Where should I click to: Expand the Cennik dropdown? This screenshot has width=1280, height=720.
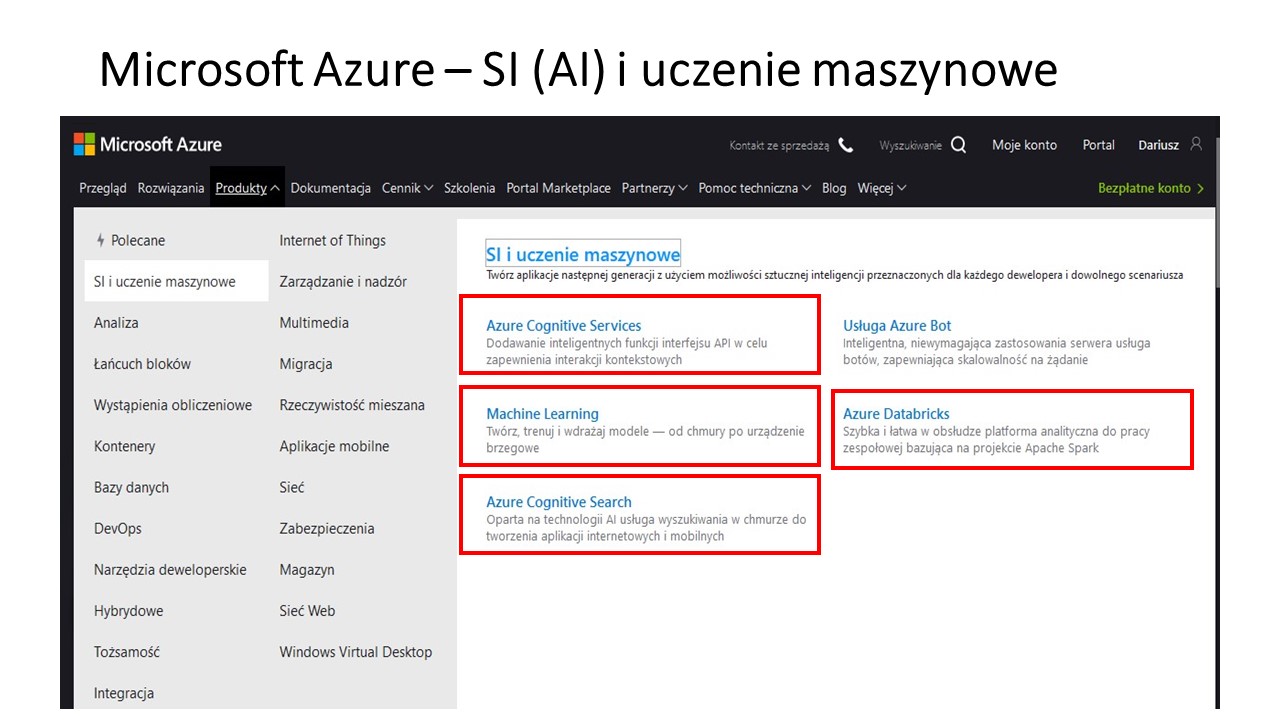tap(407, 188)
